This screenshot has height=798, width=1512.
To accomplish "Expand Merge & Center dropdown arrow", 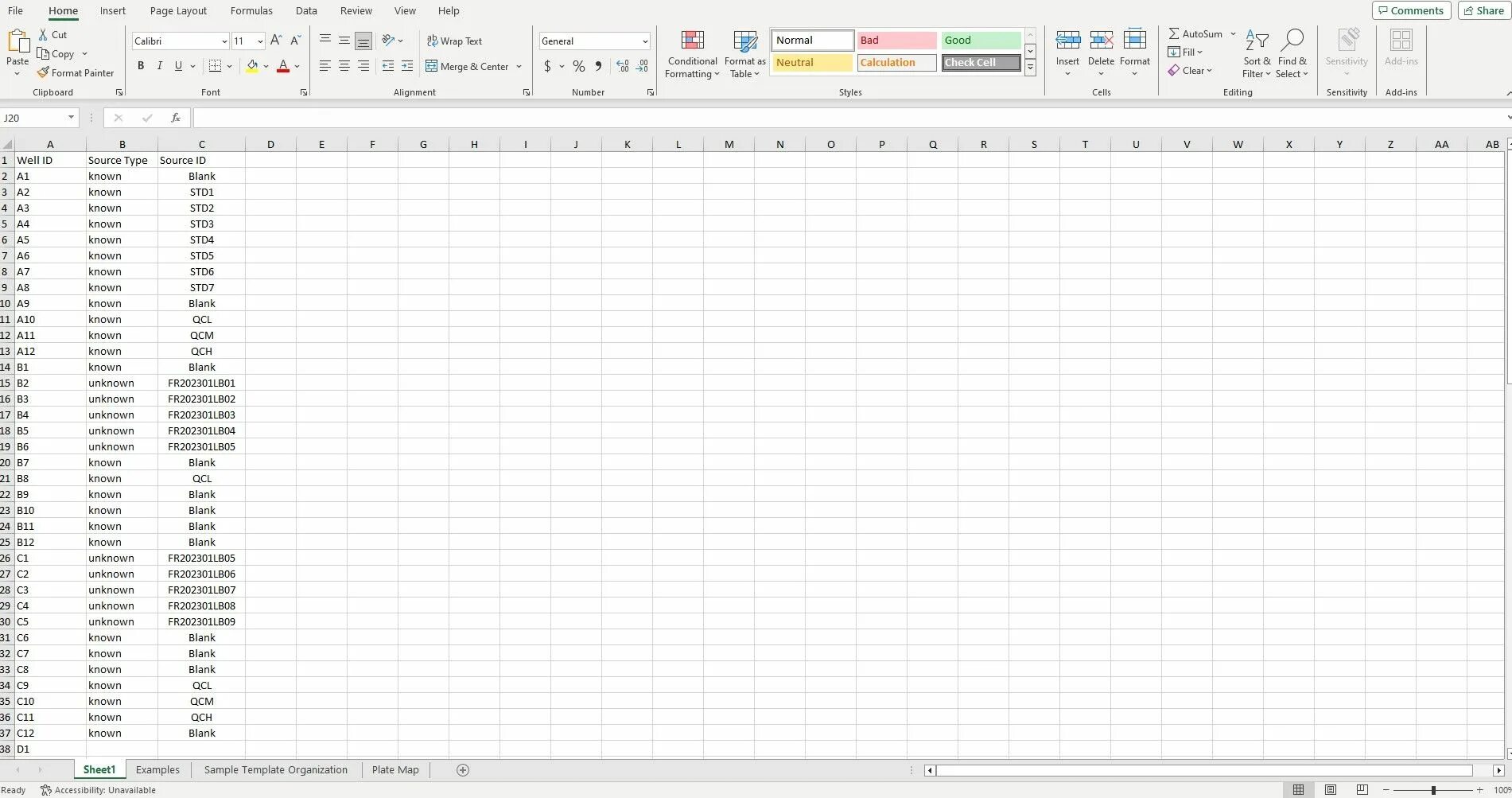I will click(519, 67).
